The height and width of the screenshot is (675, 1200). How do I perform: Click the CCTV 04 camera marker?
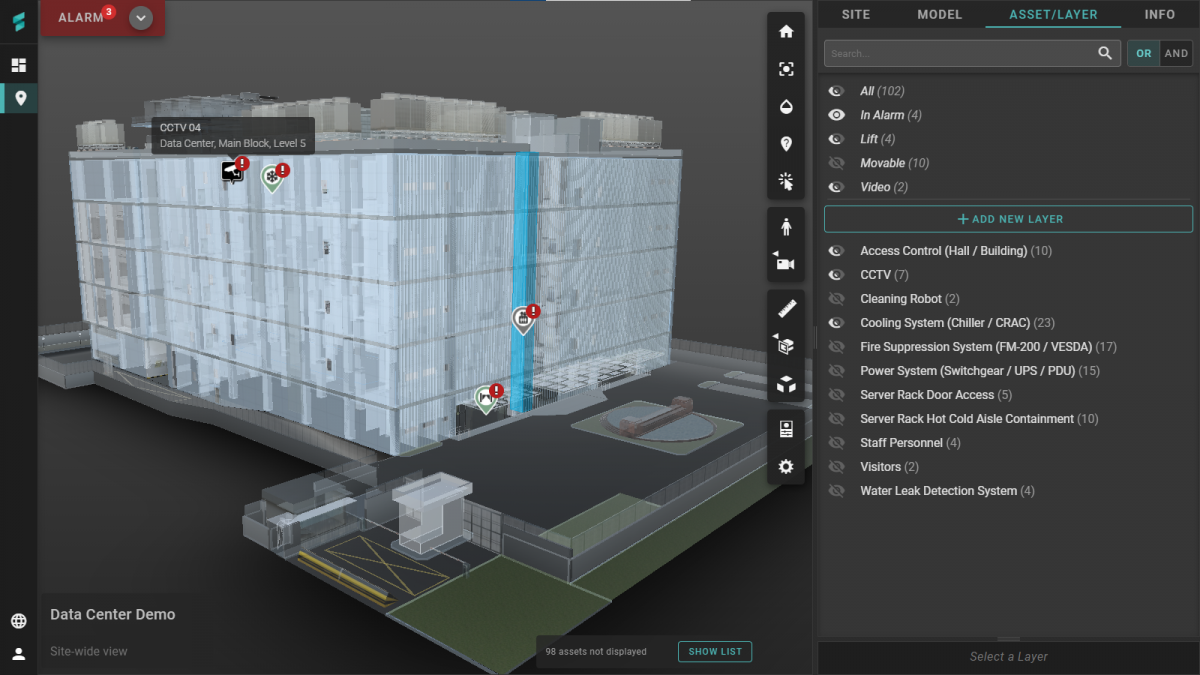tap(232, 172)
